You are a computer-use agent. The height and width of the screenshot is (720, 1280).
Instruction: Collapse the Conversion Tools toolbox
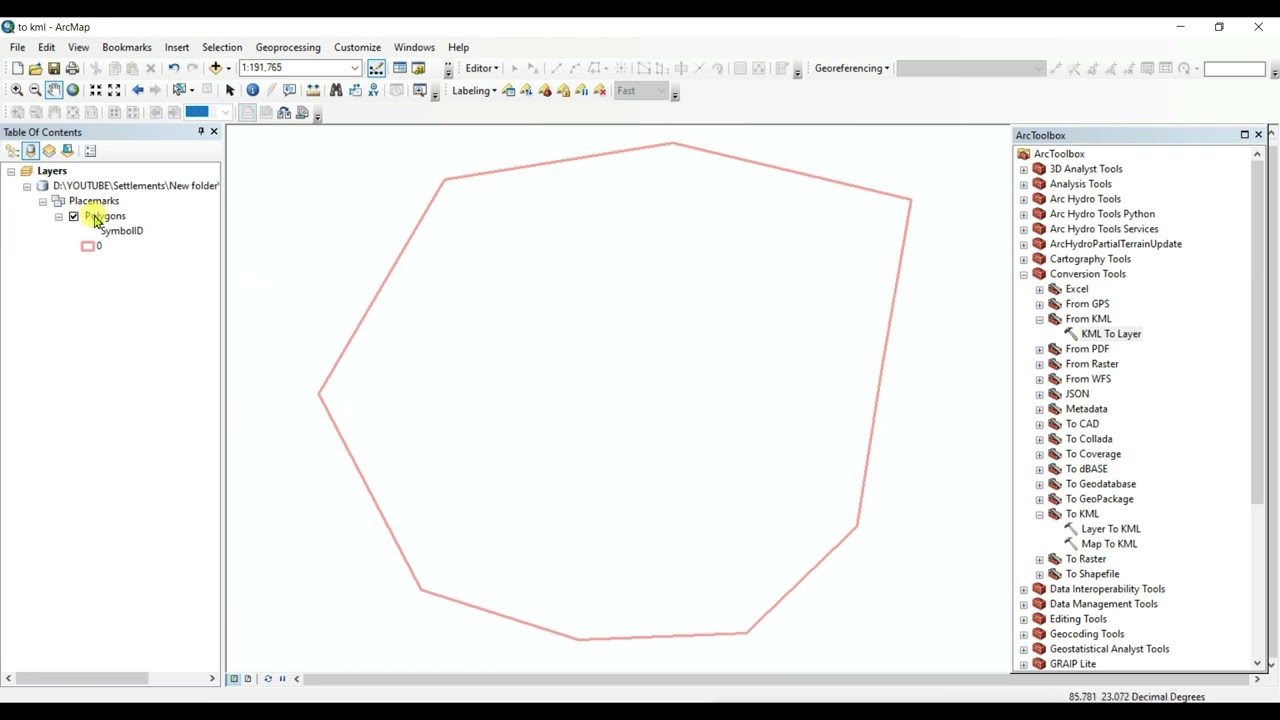coord(1023,274)
